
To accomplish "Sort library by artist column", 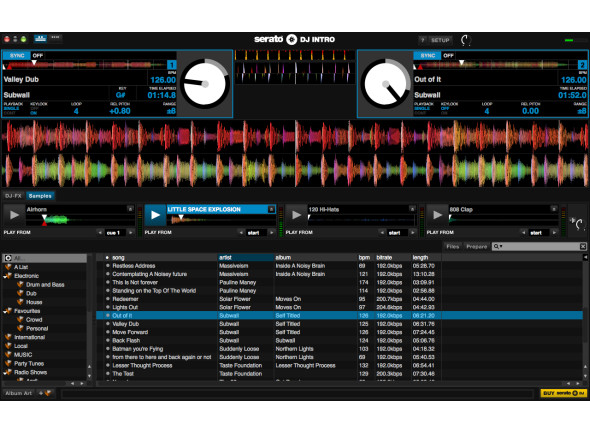I will (245, 257).
